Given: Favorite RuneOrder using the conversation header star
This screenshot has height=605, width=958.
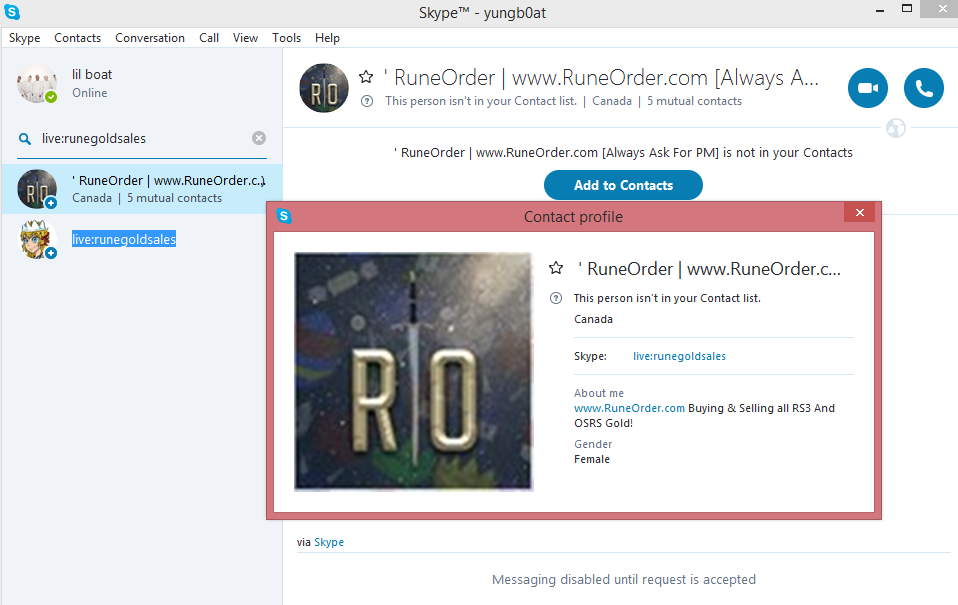Looking at the screenshot, I should pyautogui.click(x=366, y=77).
